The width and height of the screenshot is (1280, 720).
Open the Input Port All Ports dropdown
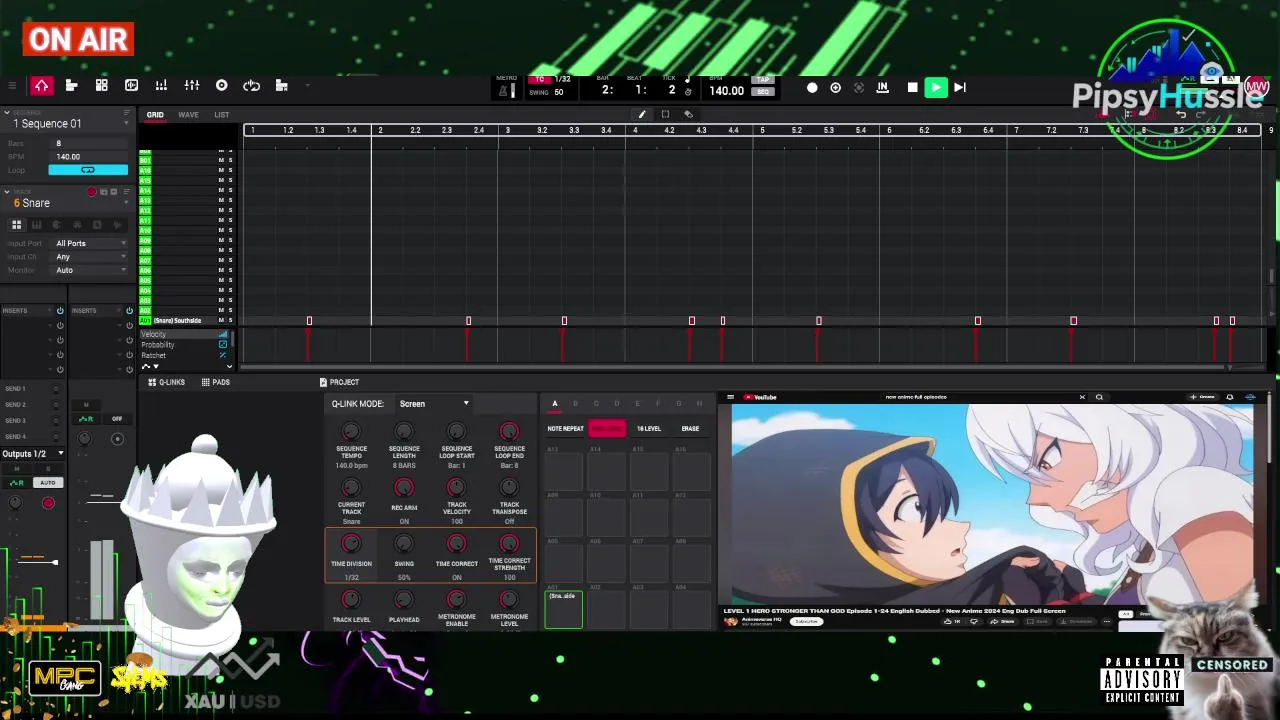(x=91, y=244)
